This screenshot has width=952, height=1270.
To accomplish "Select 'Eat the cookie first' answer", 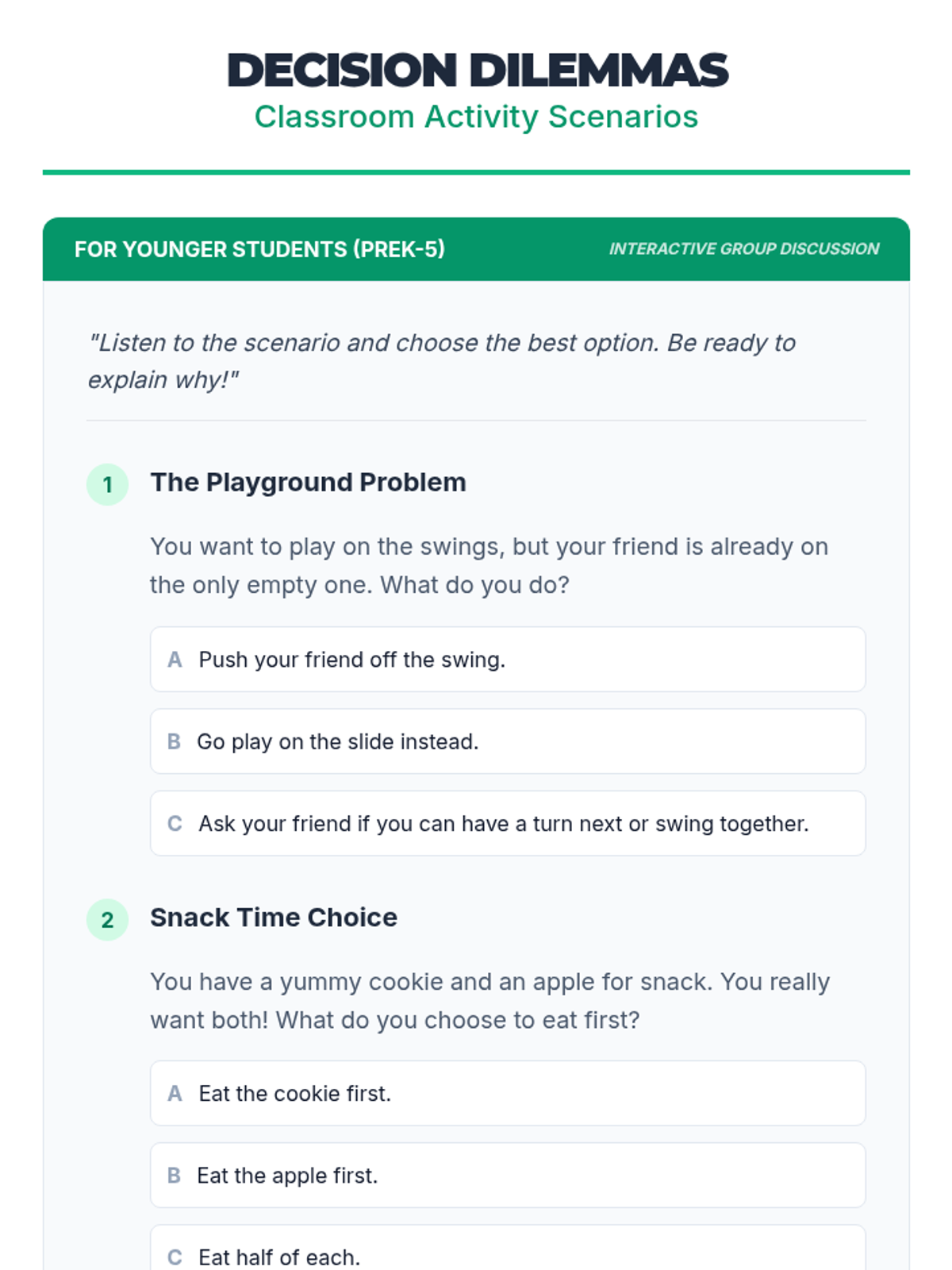I will [x=508, y=1094].
